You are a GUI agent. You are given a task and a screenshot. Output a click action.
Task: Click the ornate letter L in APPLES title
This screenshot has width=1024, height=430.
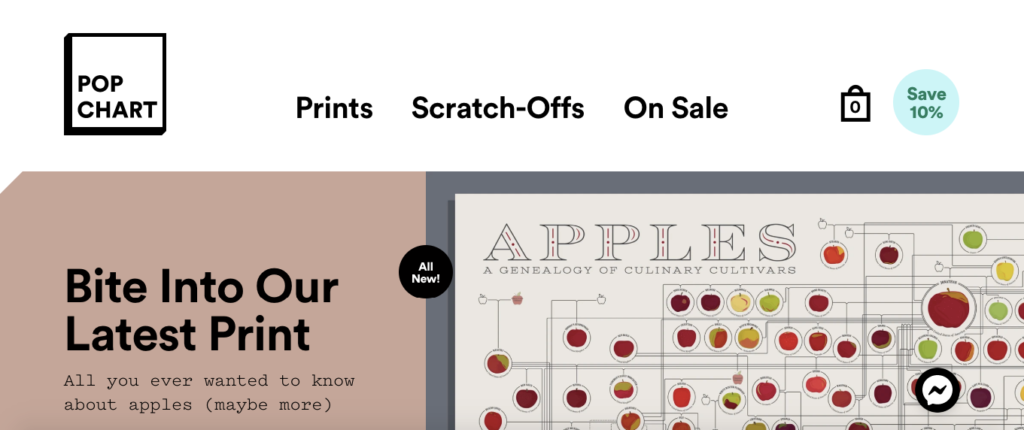(x=675, y=242)
